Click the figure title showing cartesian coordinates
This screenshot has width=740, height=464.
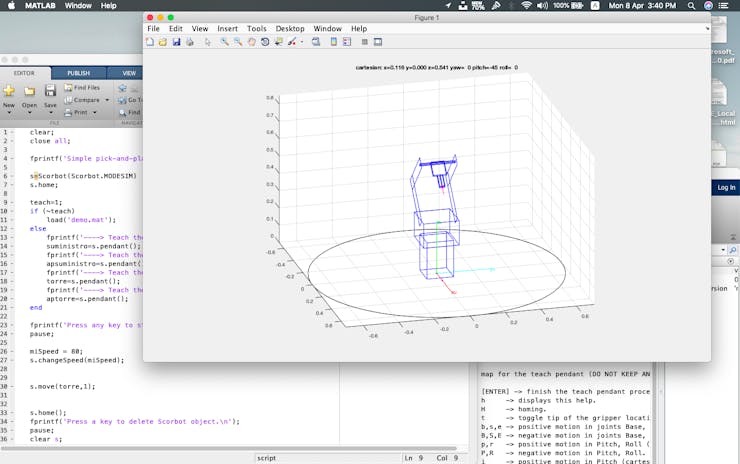coord(437,67)
